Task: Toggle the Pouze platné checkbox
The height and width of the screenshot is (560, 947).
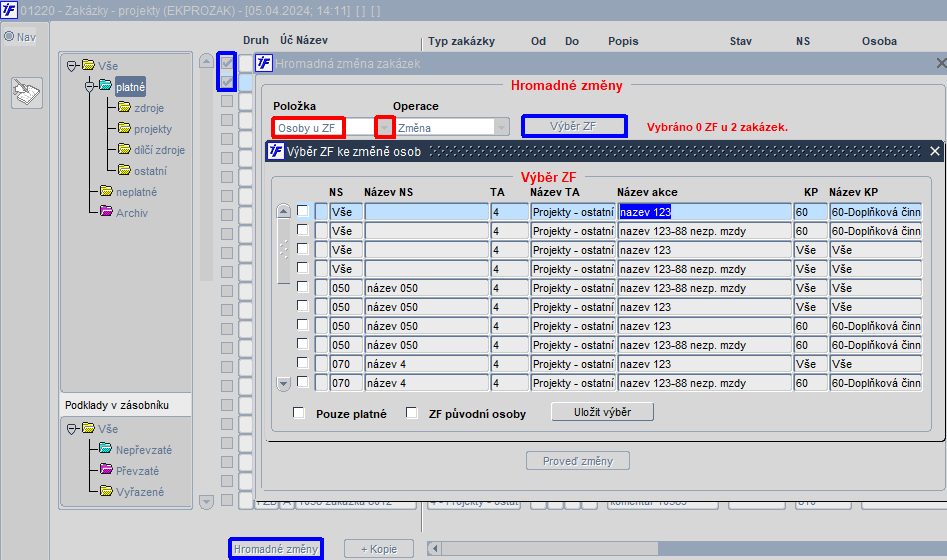Action: point(298,413)
